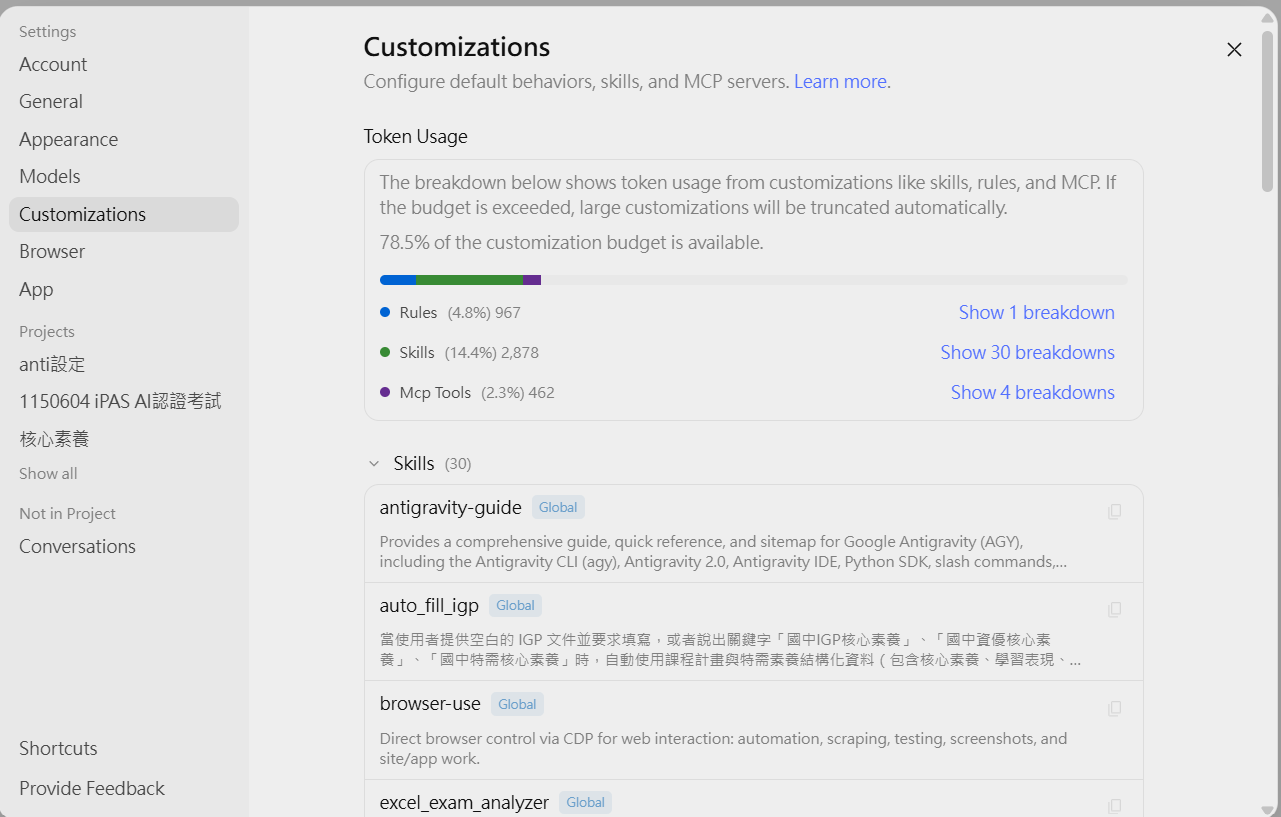Image resolution: width=1281 pixels, height=817 pixels.
Task: Click the Global badge next to excel_exam_analyzer
Action: click(x=585, y=802)
